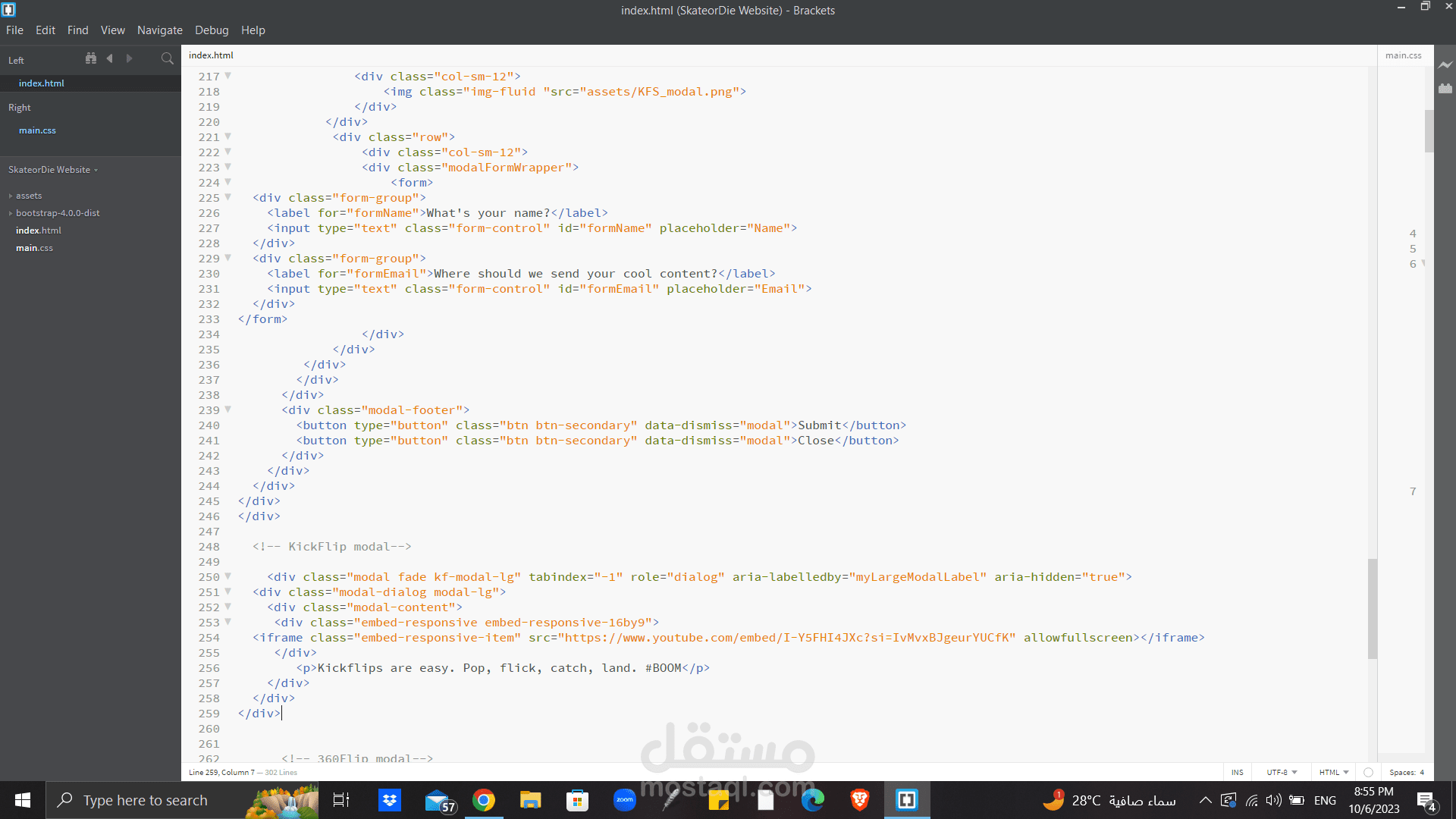Open the Extension Manager brick icon

1445,89
